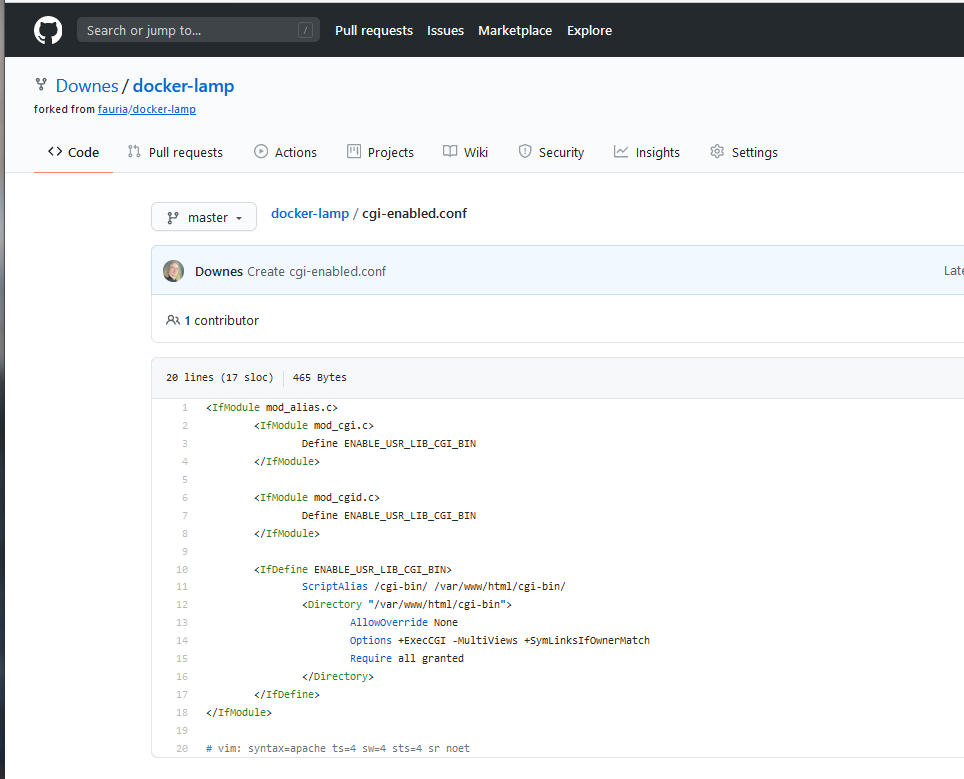Image resolution: width=964 pixels, height=779 pixels.
Task: Switch to the Projects tab
Action: [381, 152]
